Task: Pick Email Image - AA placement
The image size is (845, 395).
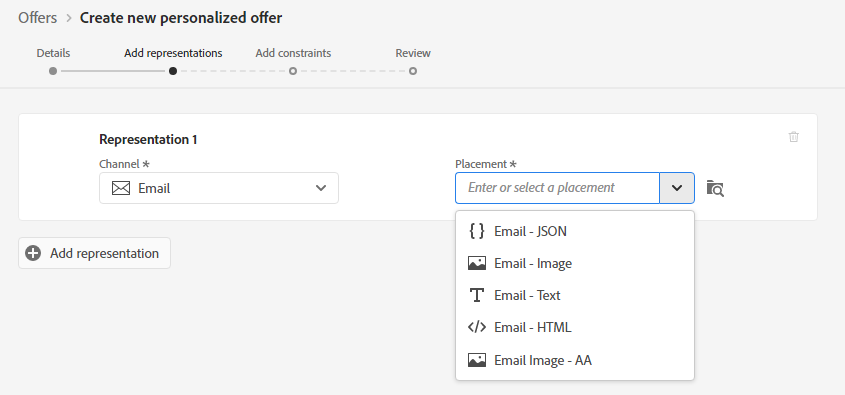Action: (575, 360)
